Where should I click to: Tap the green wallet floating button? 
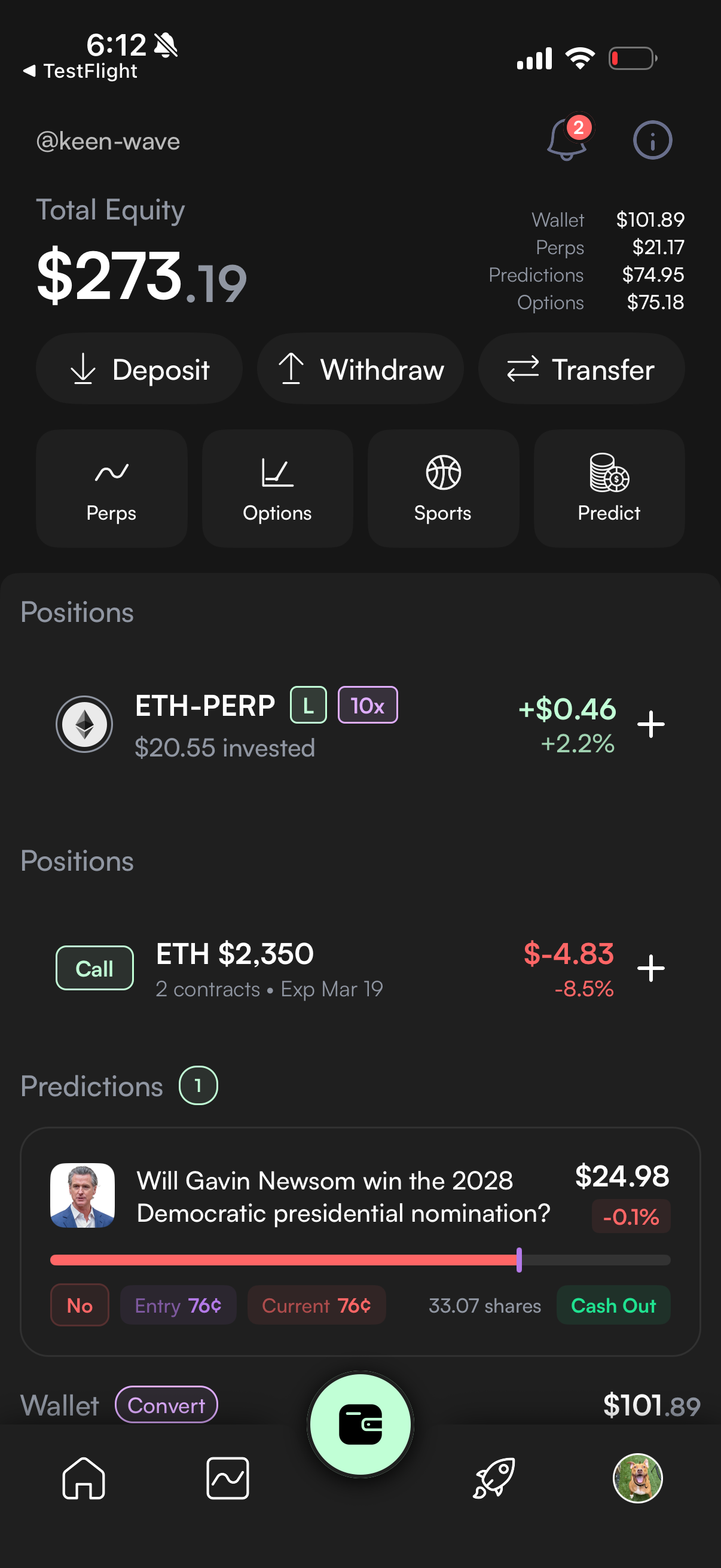tap(360, 1424)
